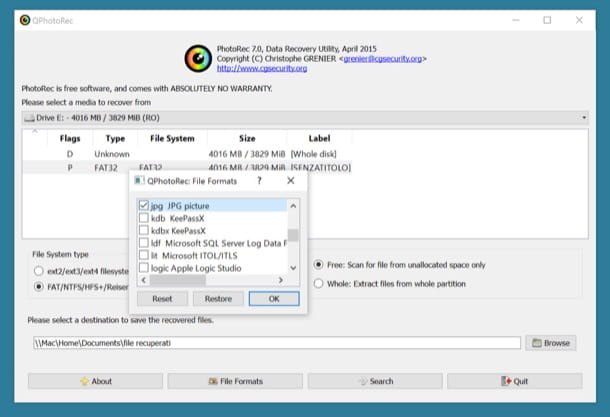Open File Formats from bottom bar
This screenshot has width=610, height=417.
[235, 381]
